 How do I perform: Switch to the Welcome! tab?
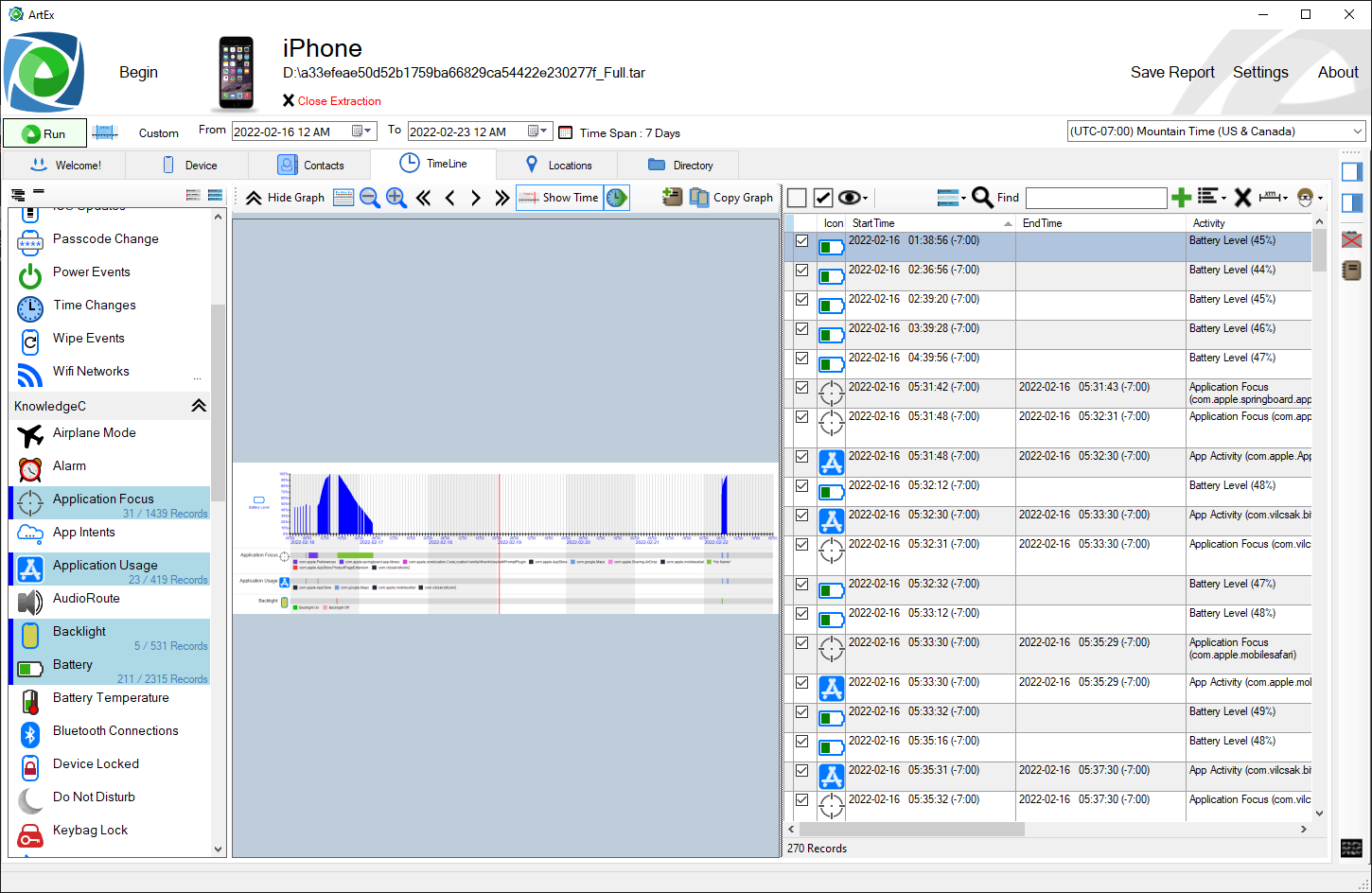point(65,165)
